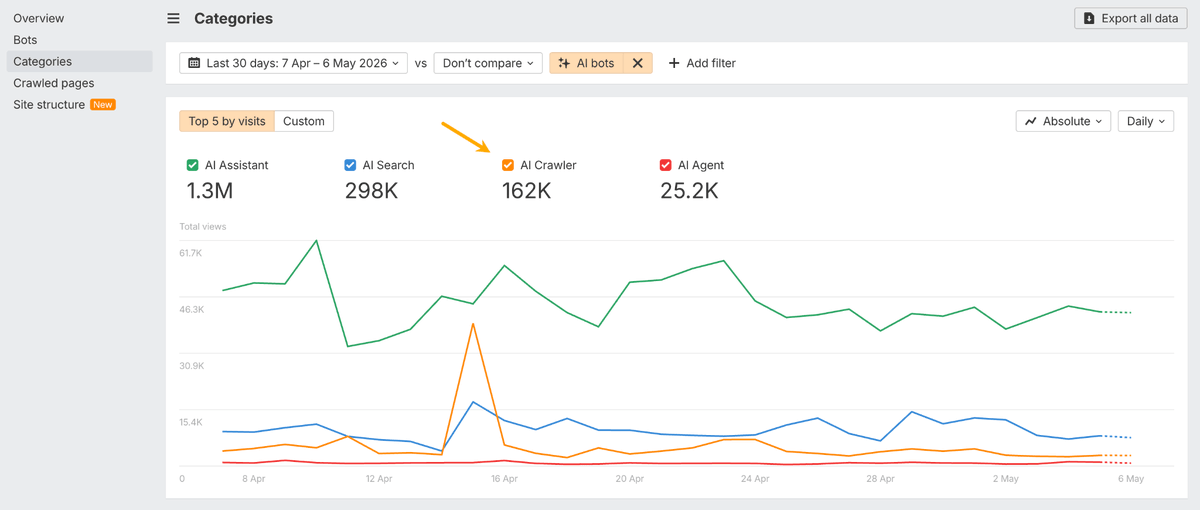Click the 30.9K y-axis label
The image size is (1200, 510).
191,366
